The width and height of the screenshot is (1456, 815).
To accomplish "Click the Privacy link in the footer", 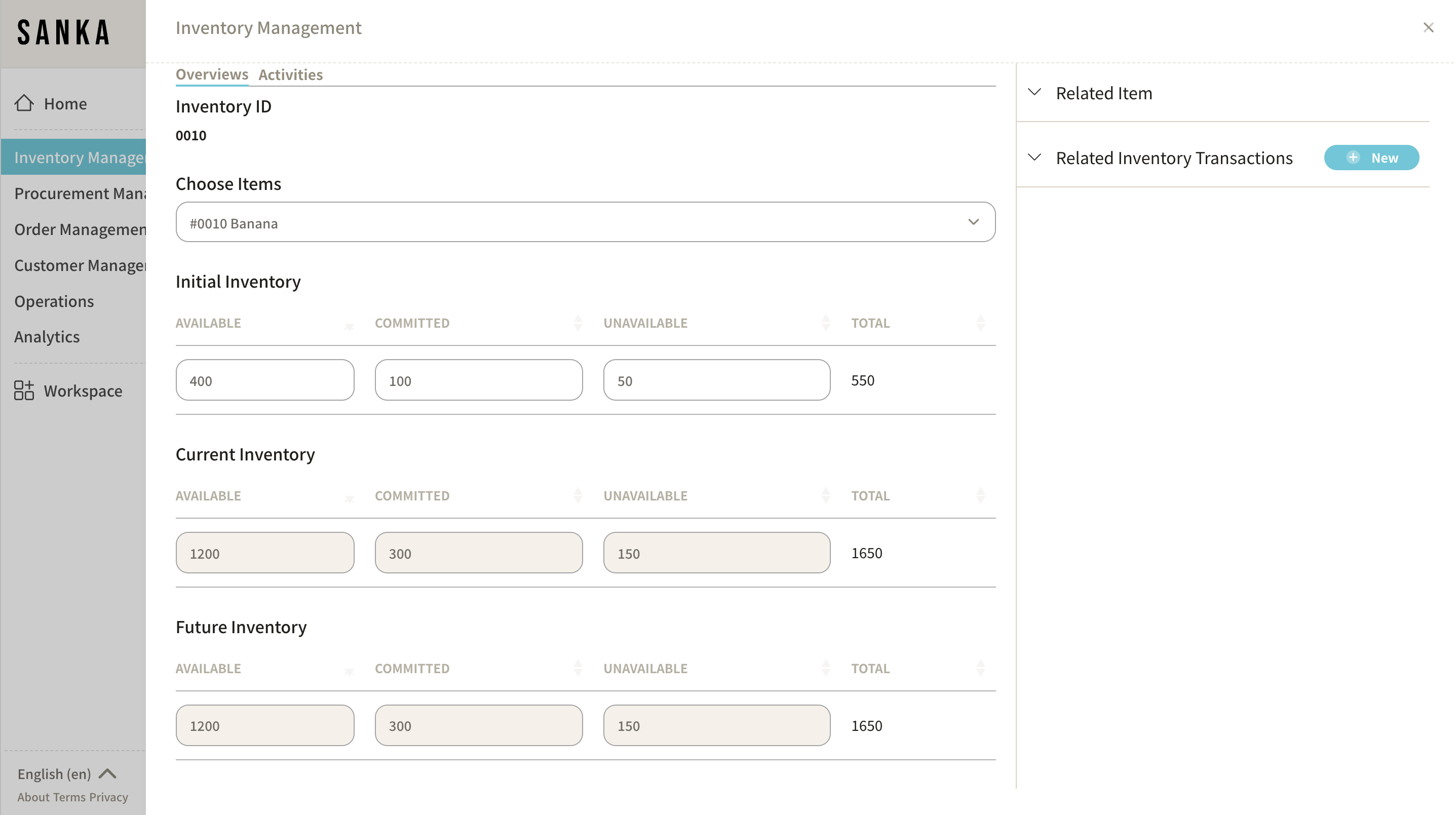I will [108, 797].
